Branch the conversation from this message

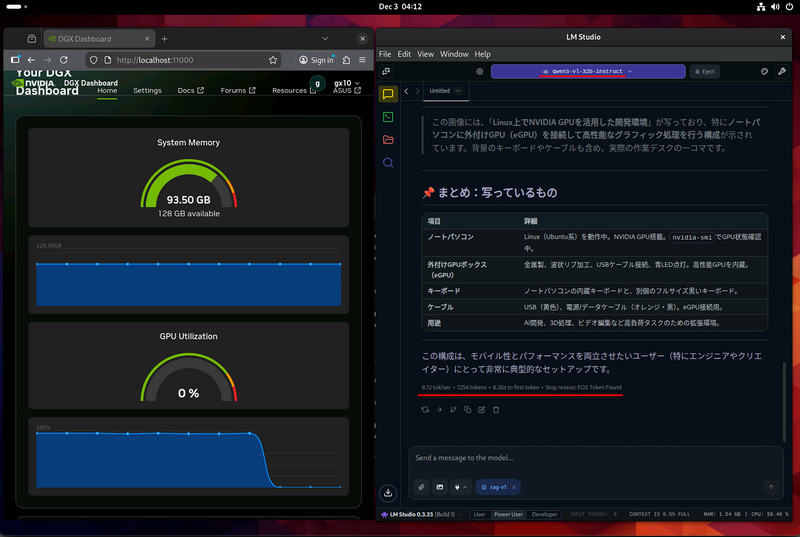pos(453,410)
